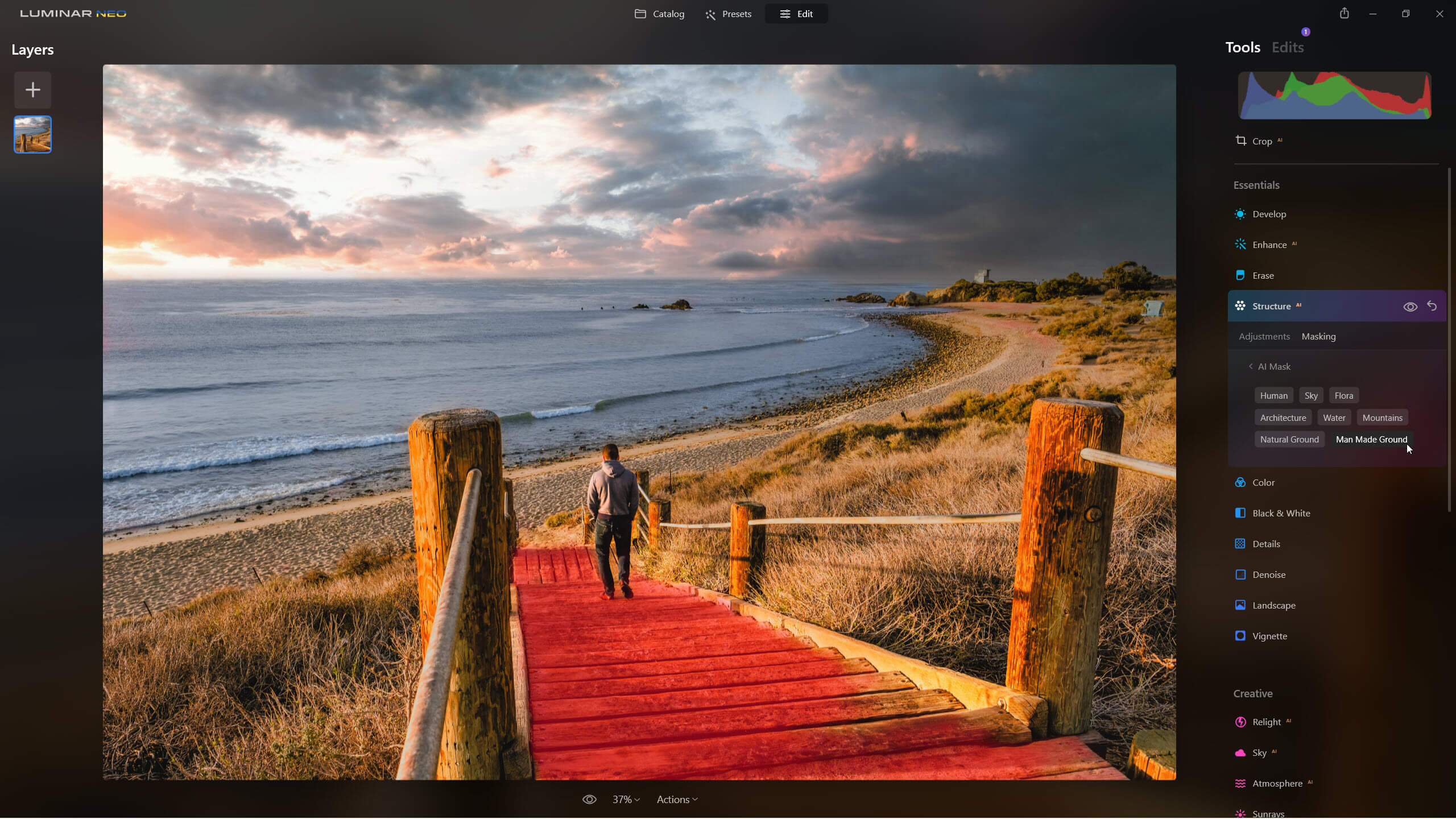
Task: Click the share/export icon
Action: pos(1344,13)
